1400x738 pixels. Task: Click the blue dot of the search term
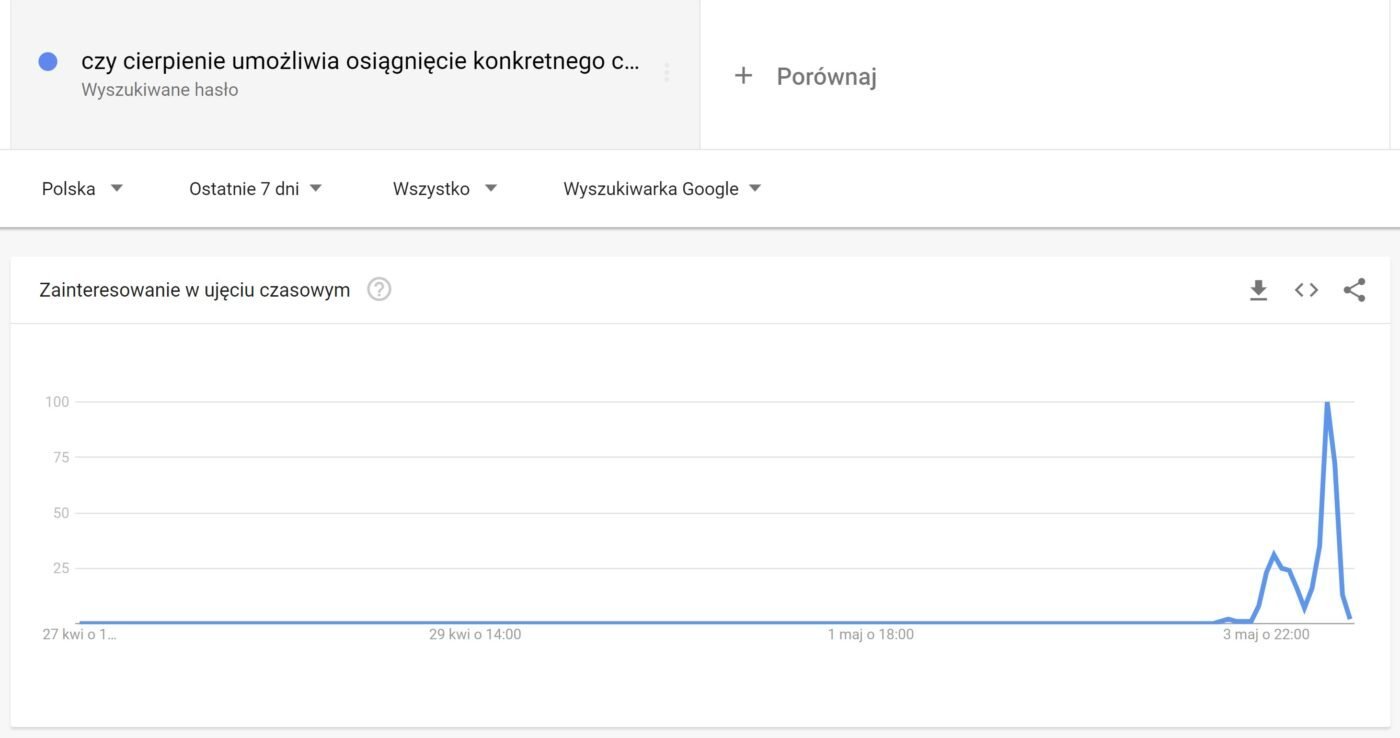tap(47, 62)
